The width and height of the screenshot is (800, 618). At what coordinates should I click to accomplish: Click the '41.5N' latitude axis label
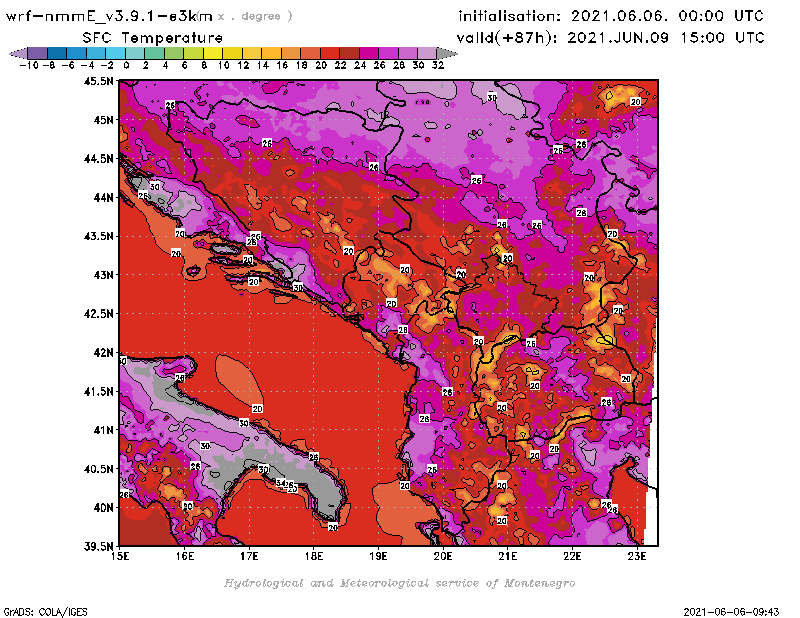[98, 391]
